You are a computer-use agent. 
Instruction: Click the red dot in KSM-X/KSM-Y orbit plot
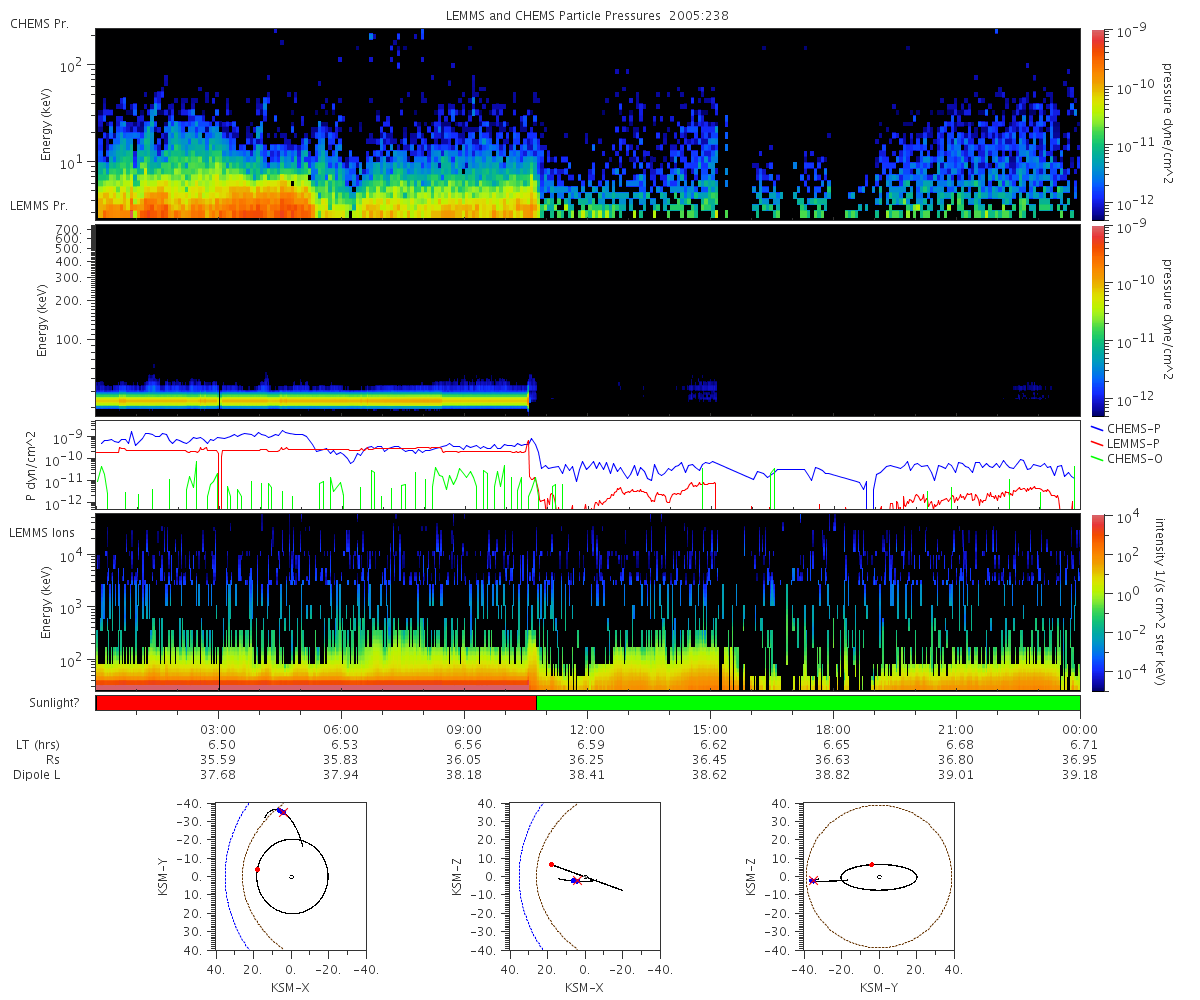tap(257, 870)
